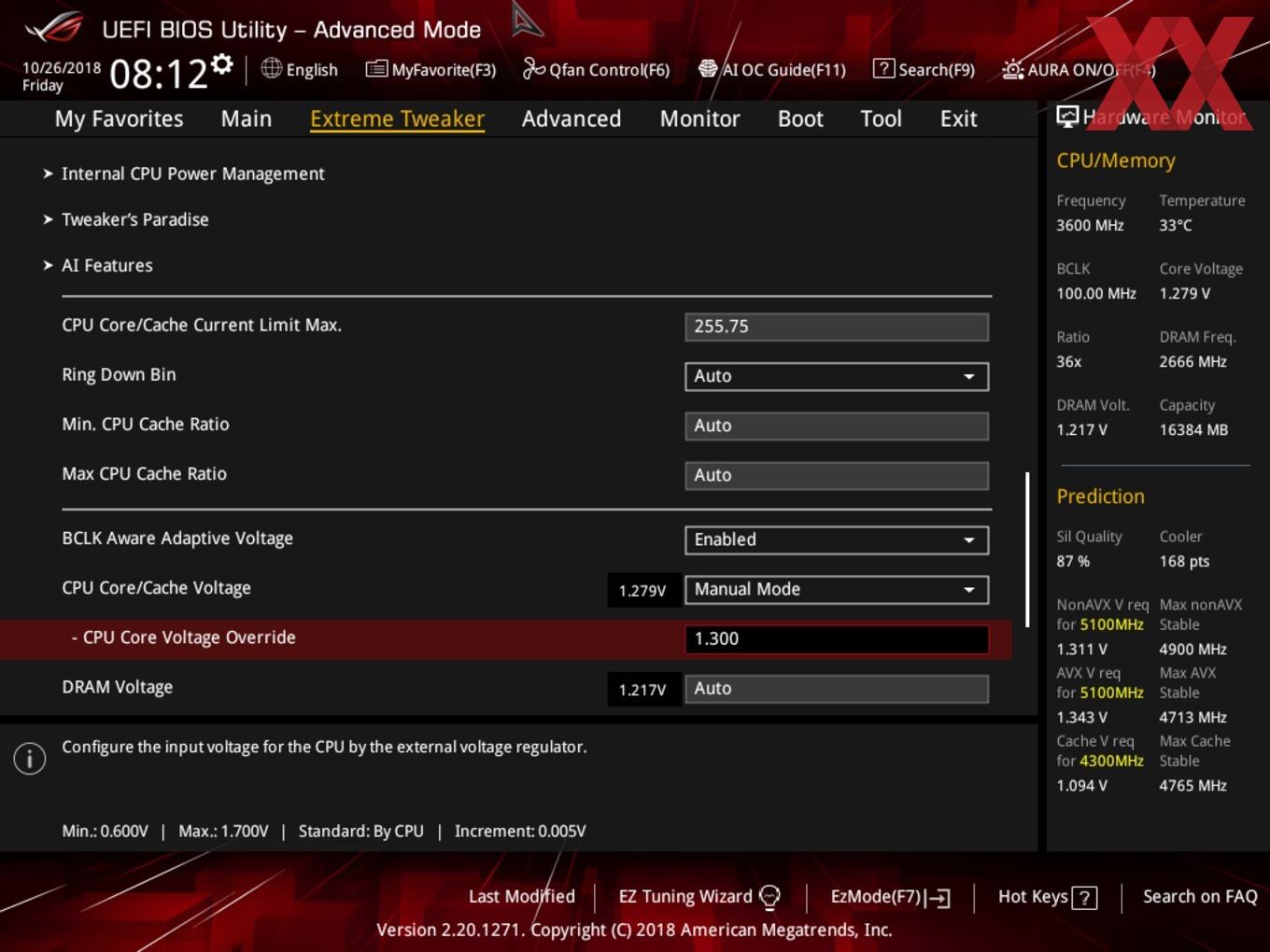Open MyFavorite(F3) list icon
This screenshot has width=1270, height=952.
376,69
